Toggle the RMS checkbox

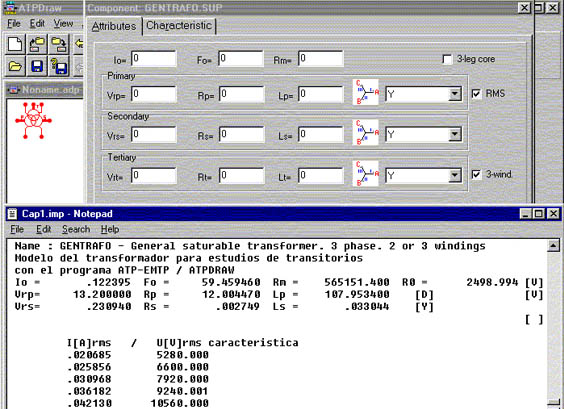(x=476, y=94)
